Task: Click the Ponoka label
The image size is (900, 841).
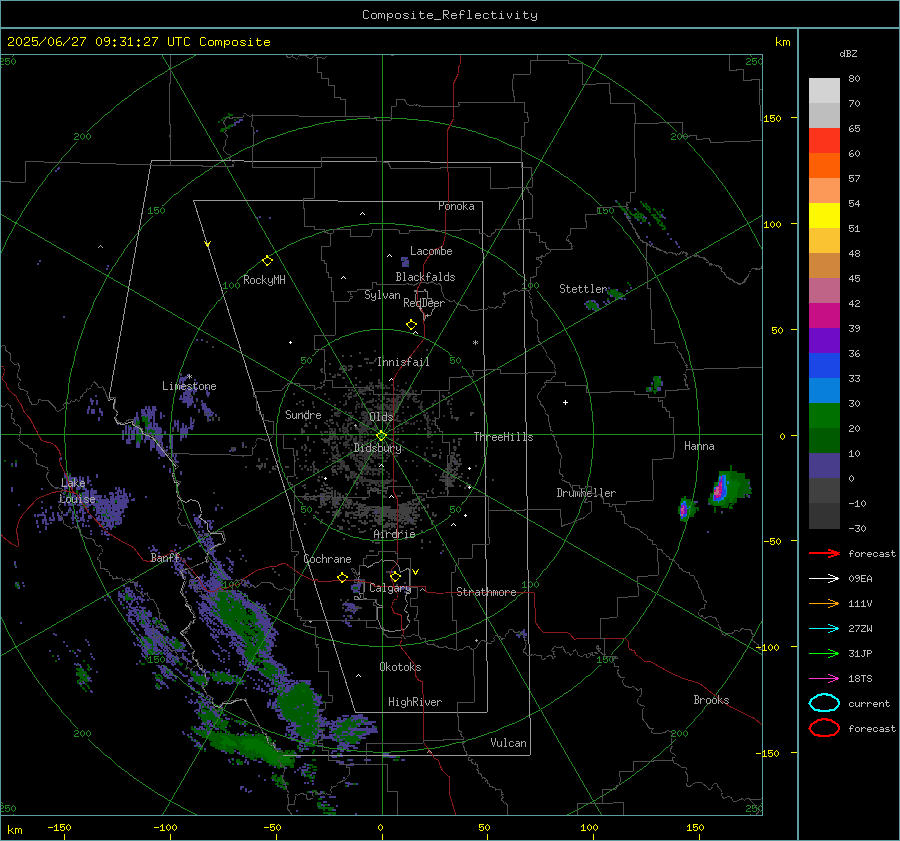Action: pos(456,206)
